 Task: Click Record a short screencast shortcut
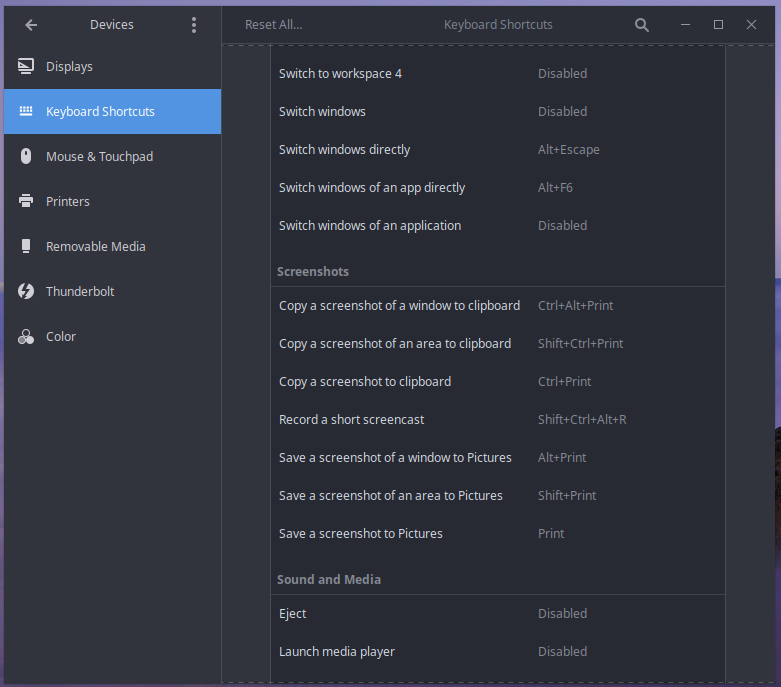coord(497,420)
